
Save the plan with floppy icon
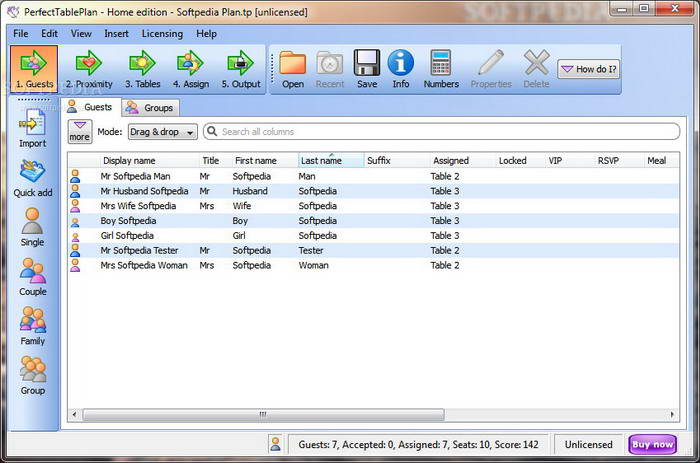[367, 63]
